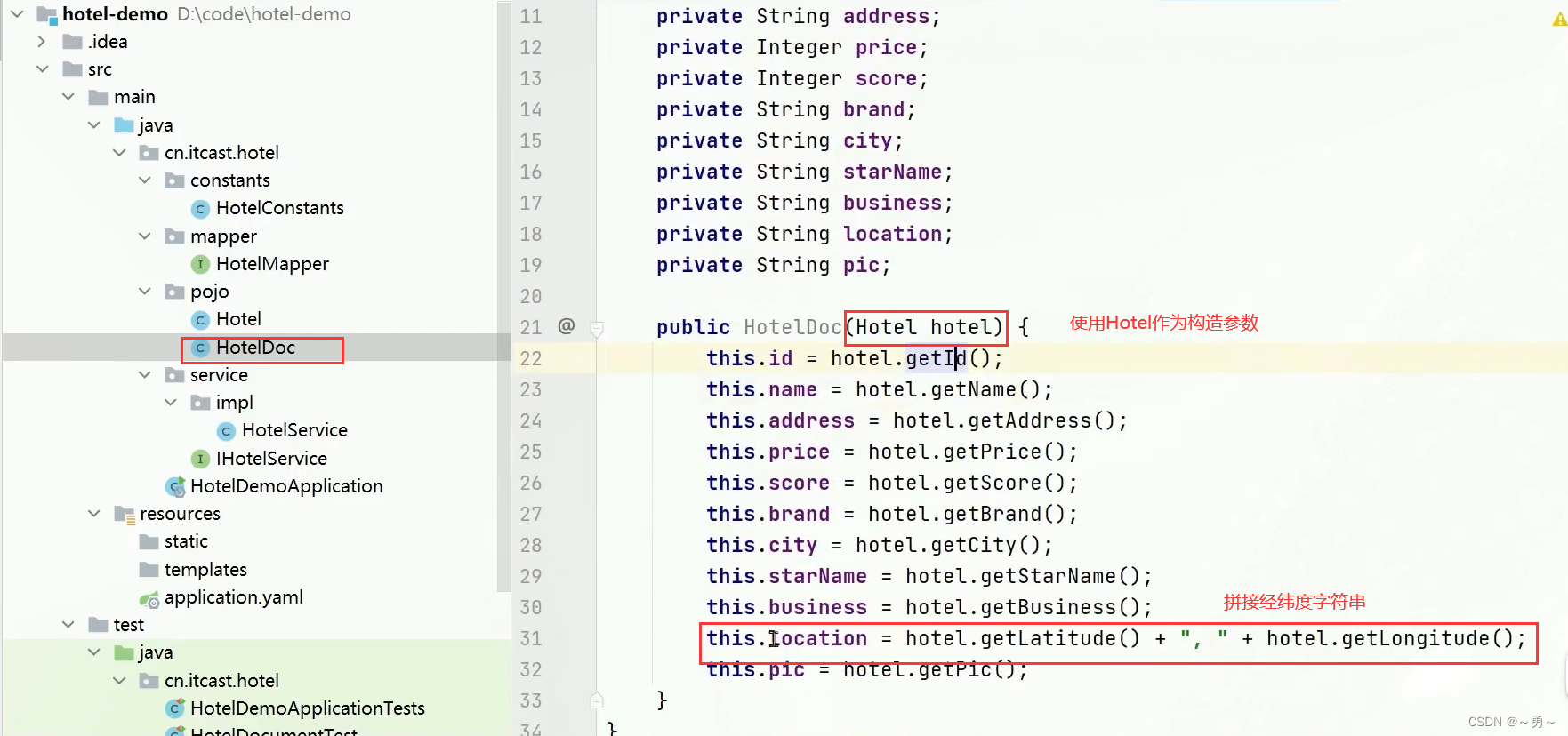
Task: Click the @ gutter icon on line 21
Action: coord(567,326)
